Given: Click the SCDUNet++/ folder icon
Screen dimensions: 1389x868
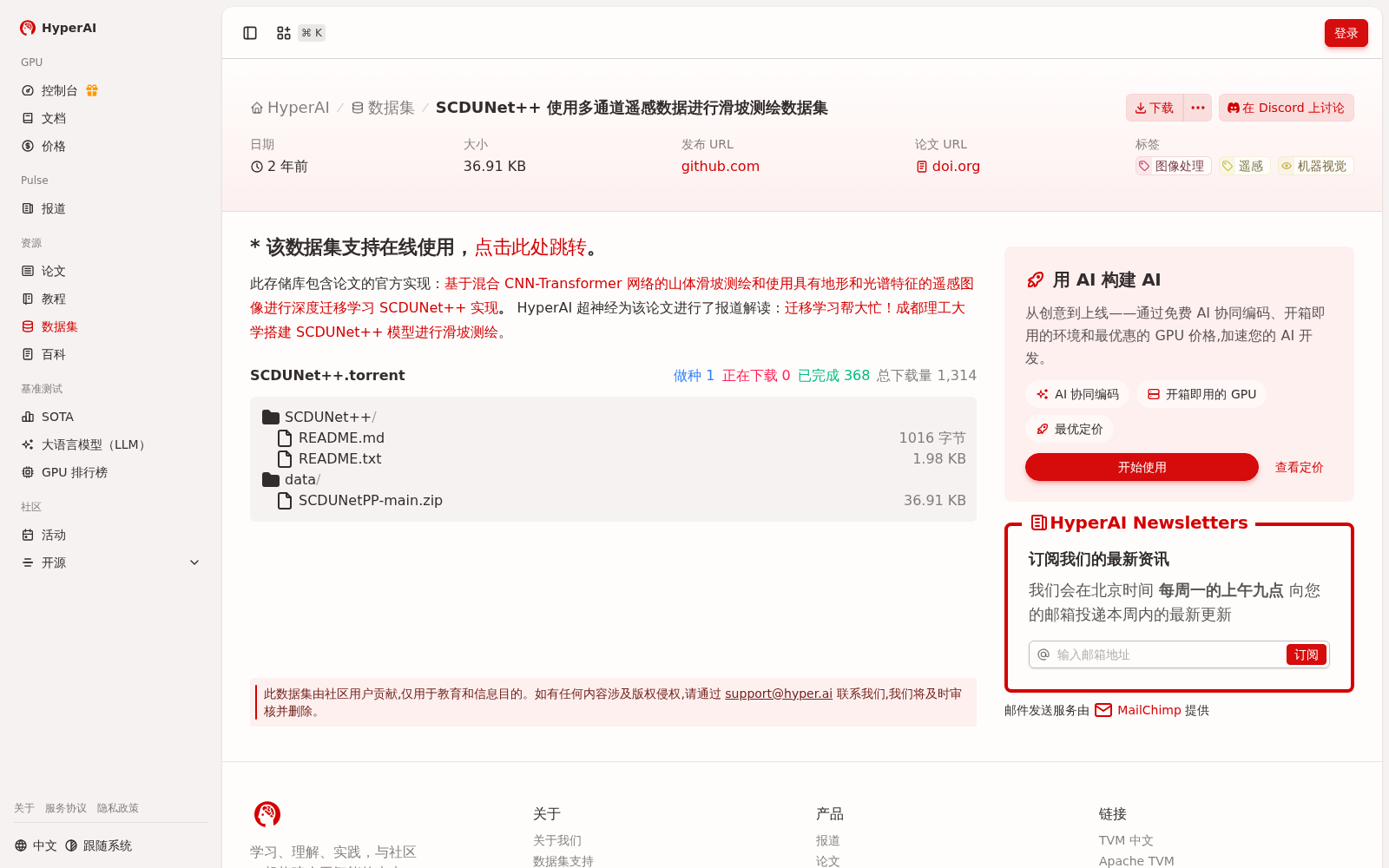Looking at the screenshot, I should [271, 417].
